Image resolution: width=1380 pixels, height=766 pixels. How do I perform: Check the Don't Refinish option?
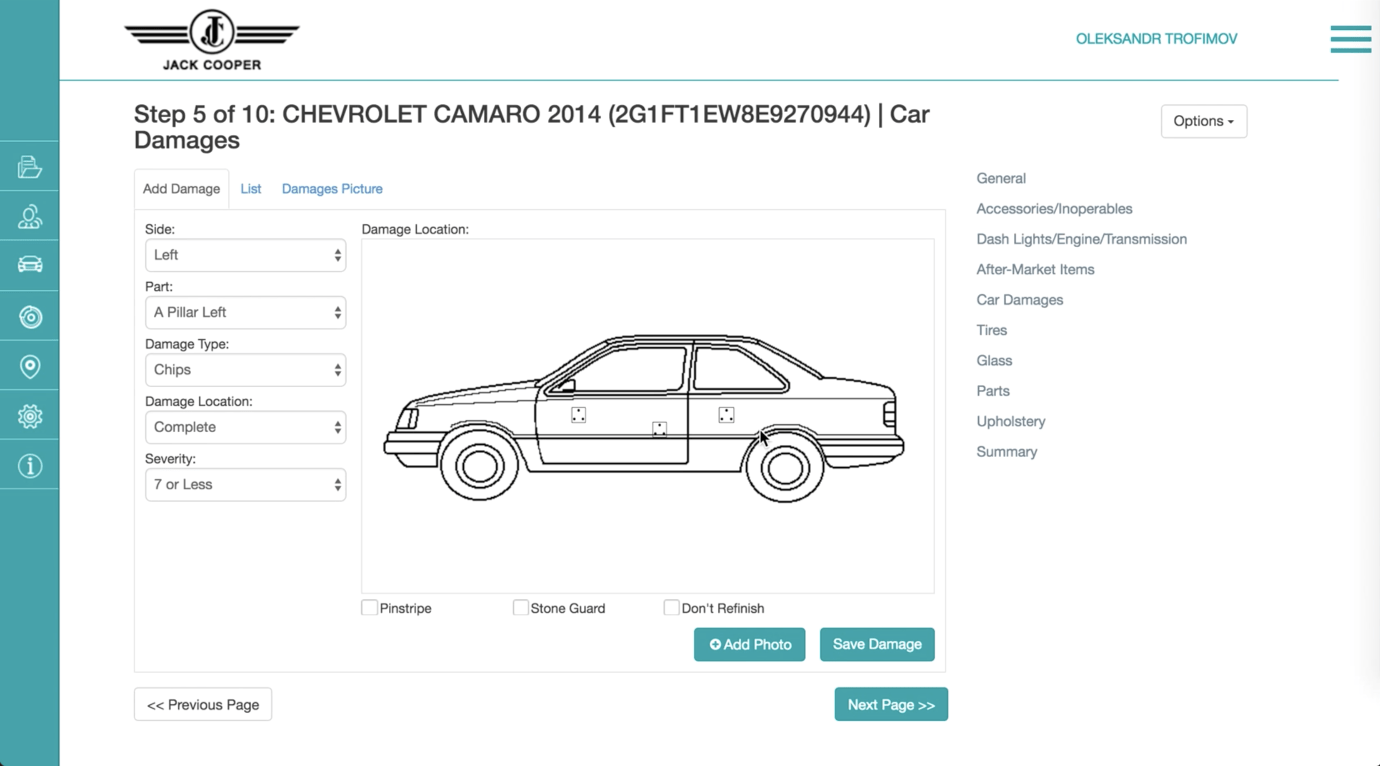(671, 608)
